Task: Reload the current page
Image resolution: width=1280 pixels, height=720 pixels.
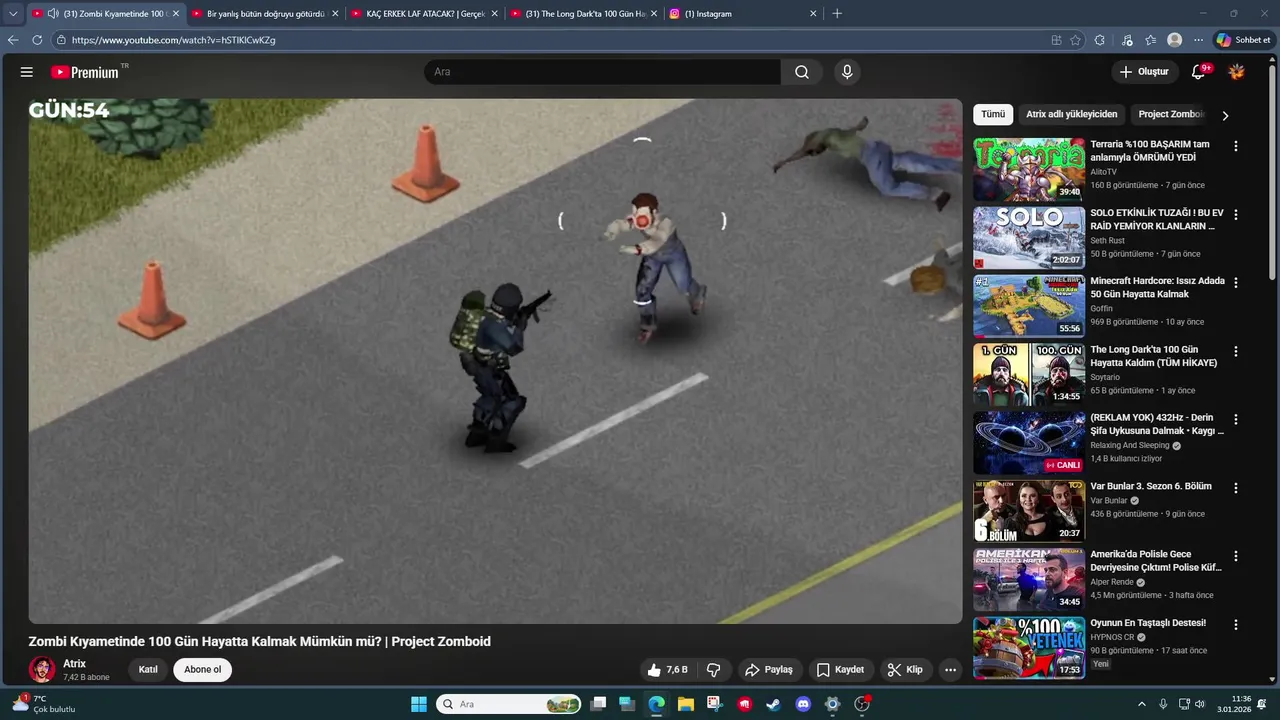Action: (37, 40)
